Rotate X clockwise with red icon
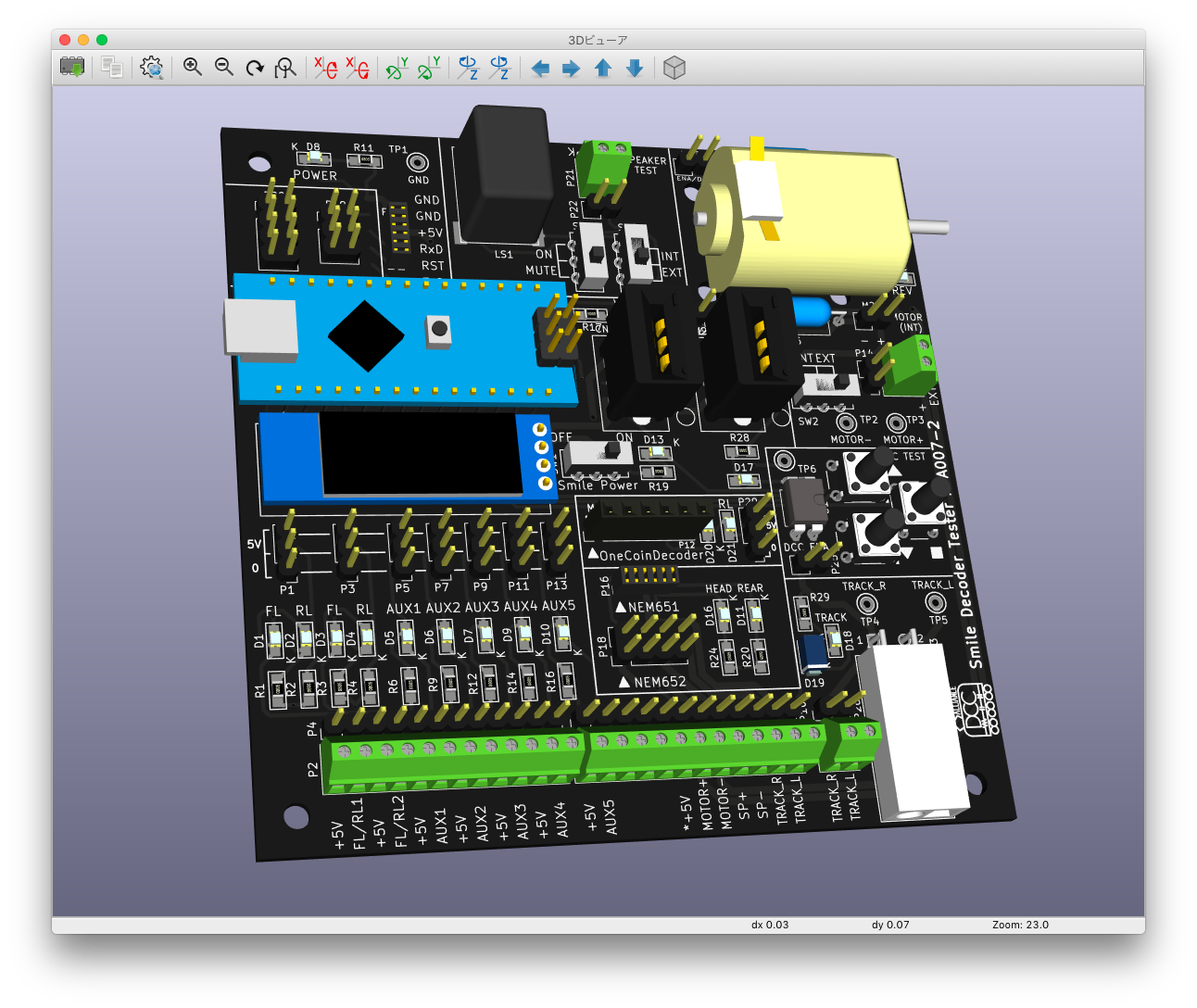This screenshot has height=1008, width=1197. point(325,68)
